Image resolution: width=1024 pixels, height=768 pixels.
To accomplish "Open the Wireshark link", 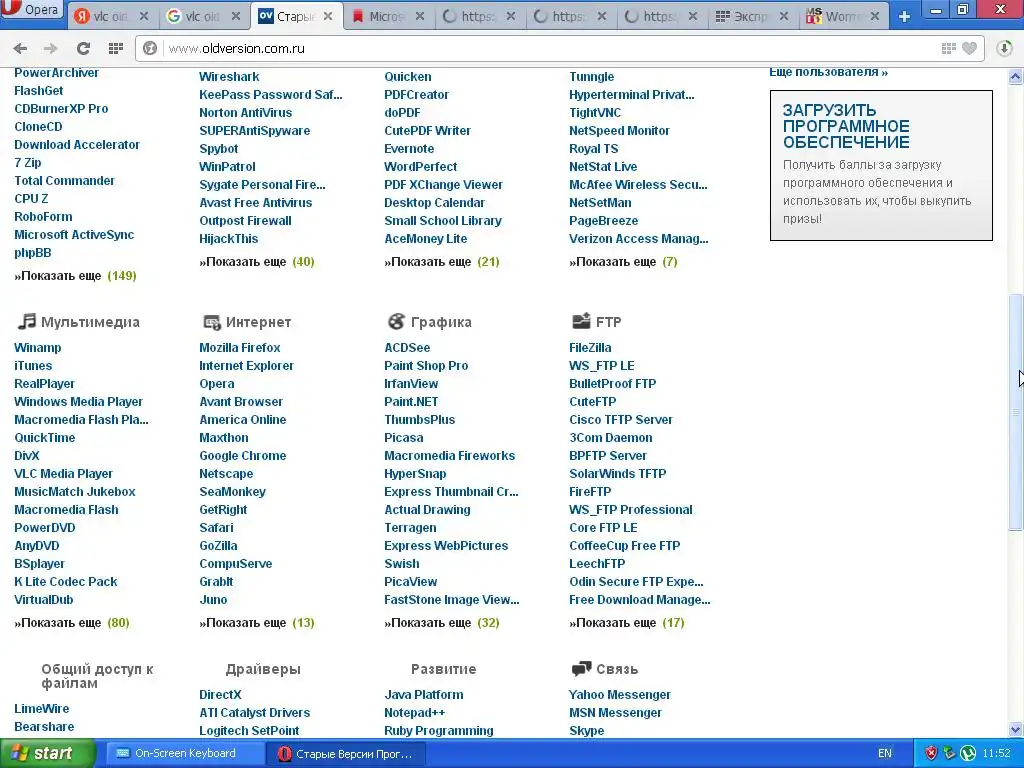I will pyautogui.click(x=229, y=76).
